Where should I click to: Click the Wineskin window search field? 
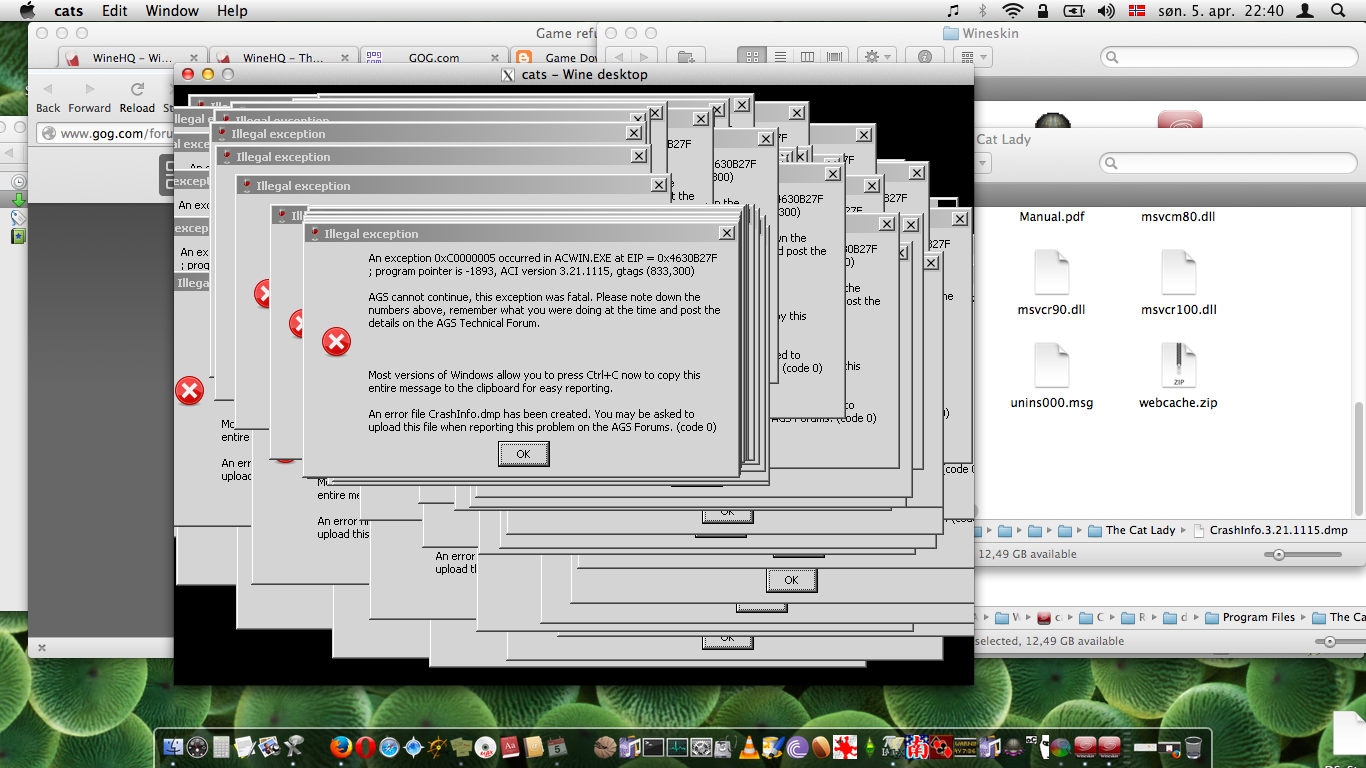(1228, 57)
